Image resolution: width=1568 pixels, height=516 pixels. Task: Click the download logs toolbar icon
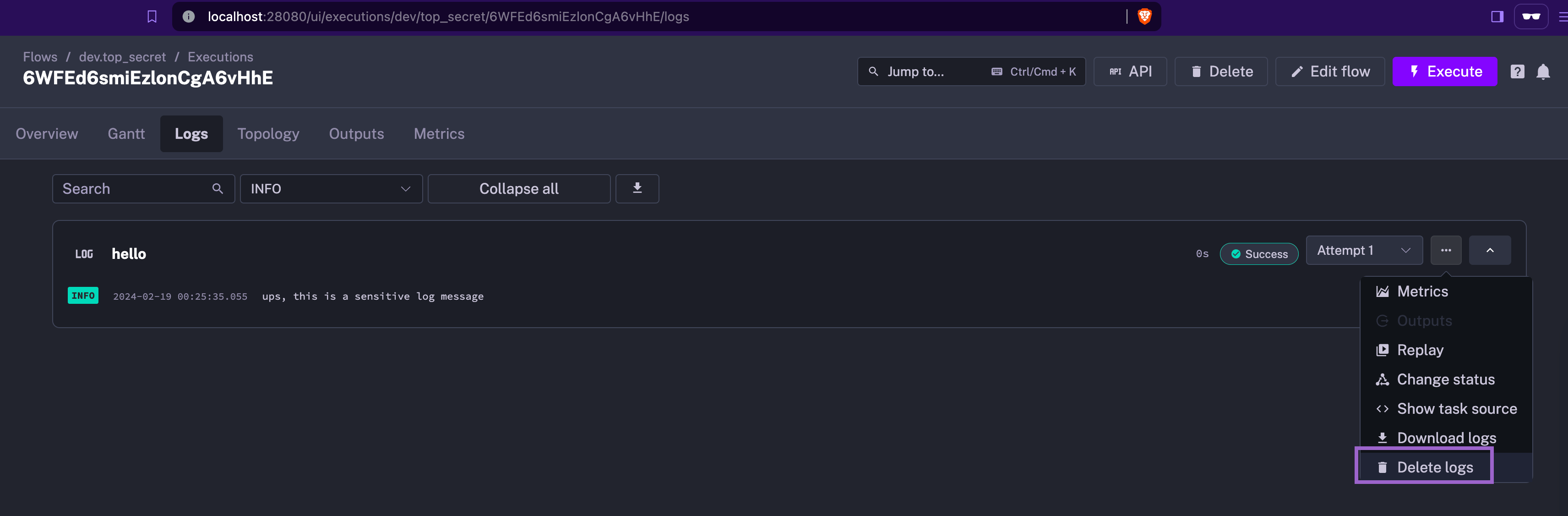point(637,189)
